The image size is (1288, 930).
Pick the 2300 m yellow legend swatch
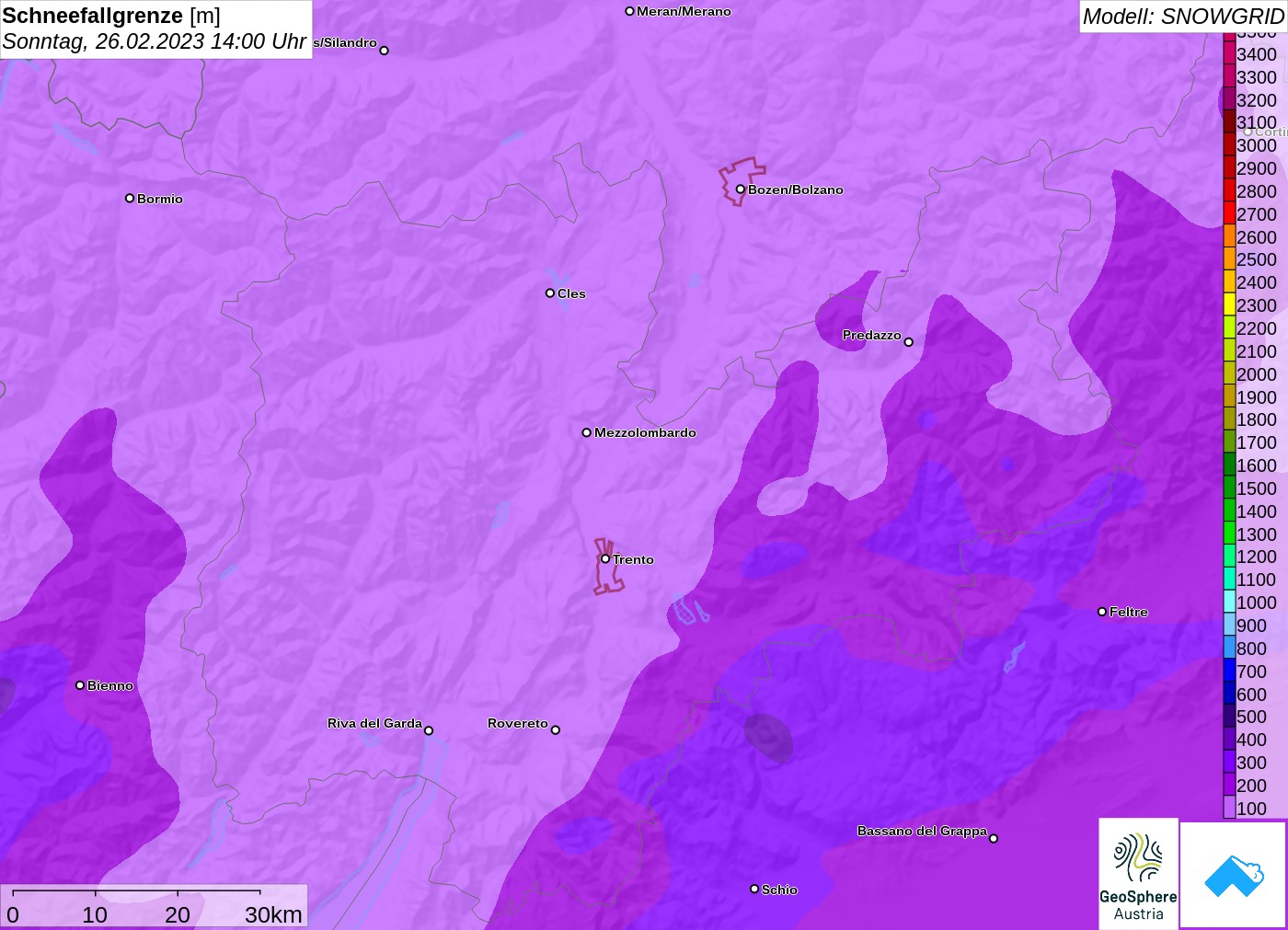tap(1229, 304)
